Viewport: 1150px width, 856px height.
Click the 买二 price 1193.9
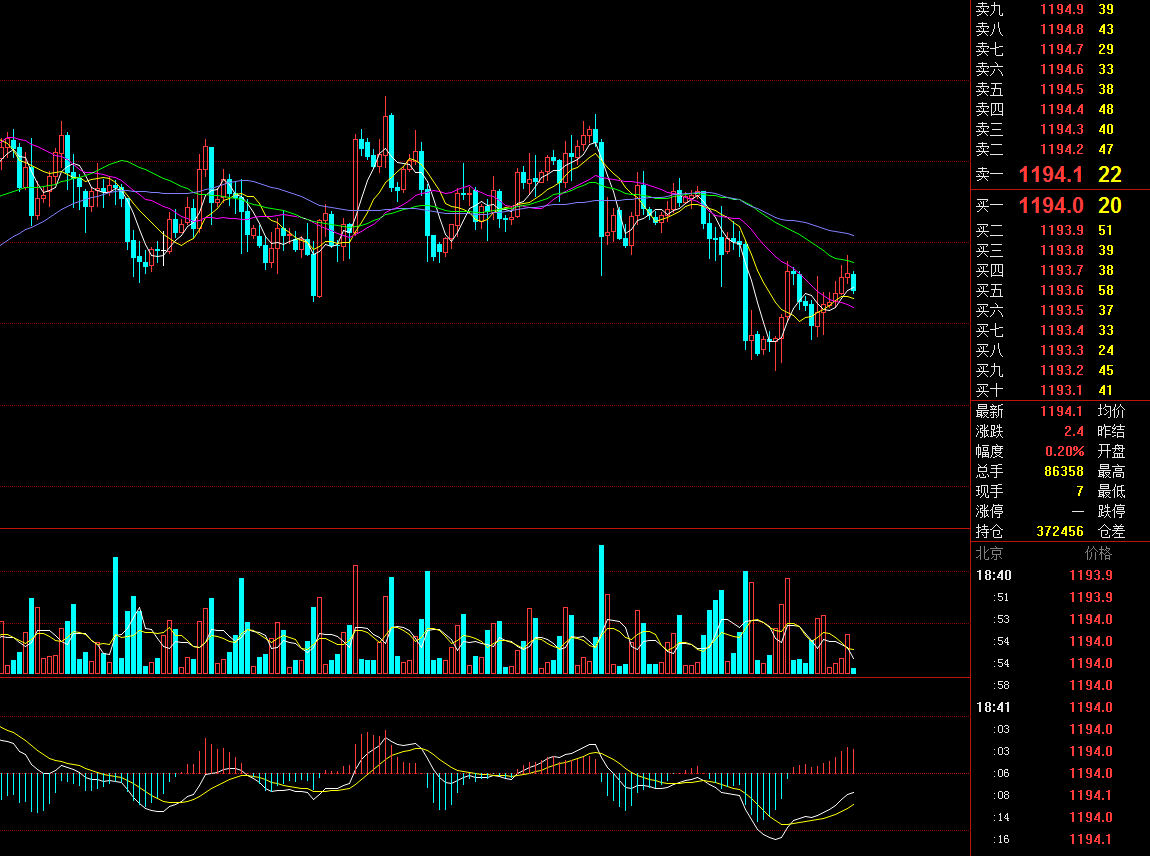point(1061,230)
